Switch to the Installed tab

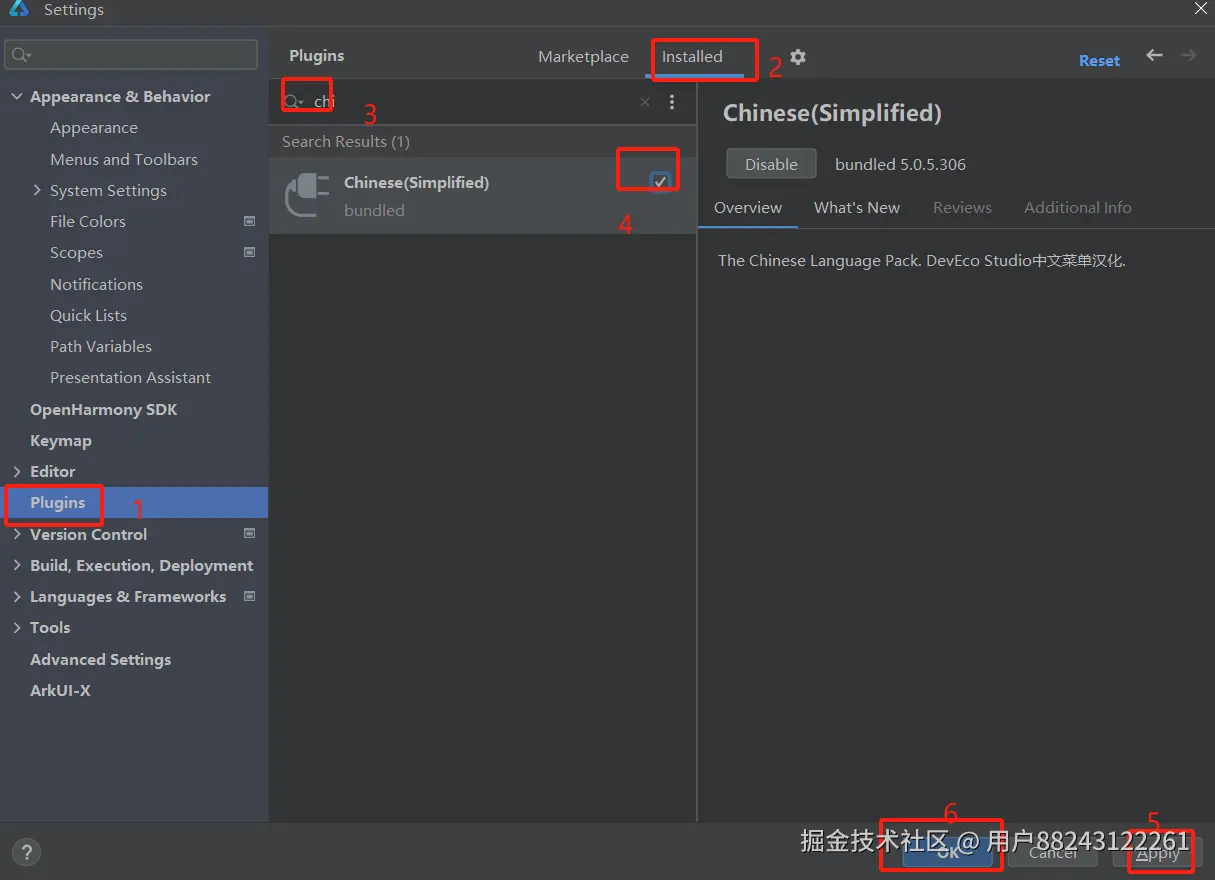point(692,57)
